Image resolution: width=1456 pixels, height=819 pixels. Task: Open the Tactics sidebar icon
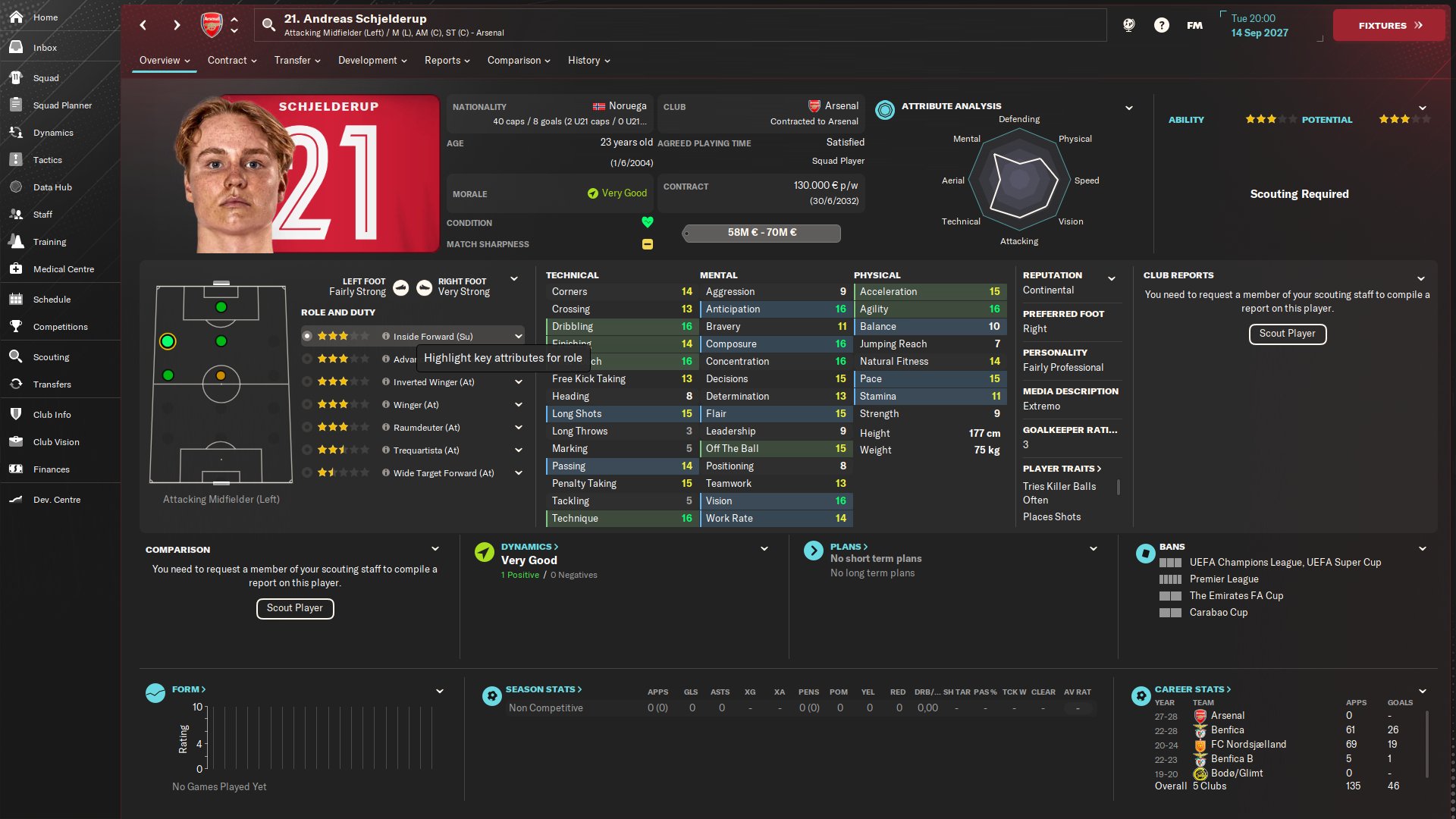pyautogui.click(x=16, y=159)
